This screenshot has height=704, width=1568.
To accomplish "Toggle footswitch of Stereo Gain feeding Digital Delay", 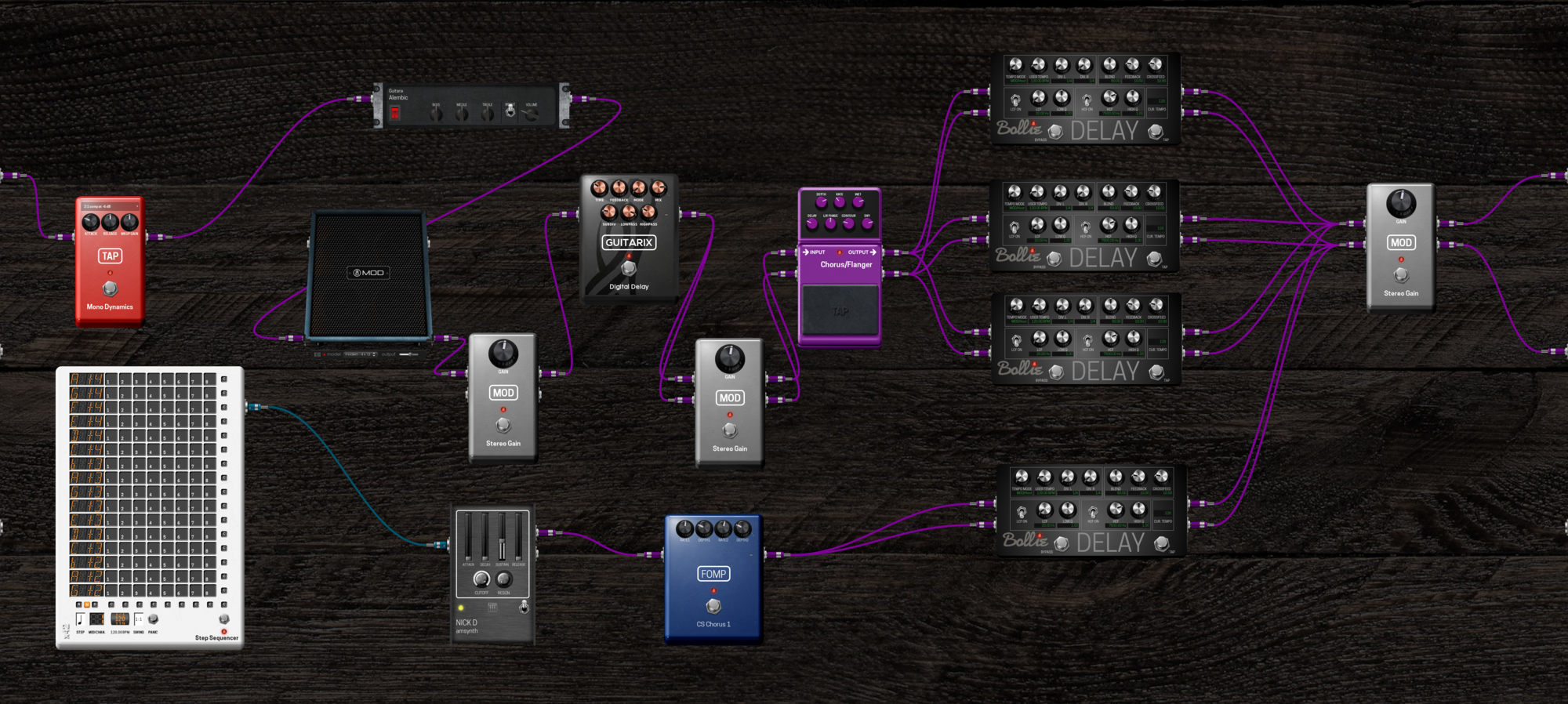I will pyautogui.click(x=503, y=425).
